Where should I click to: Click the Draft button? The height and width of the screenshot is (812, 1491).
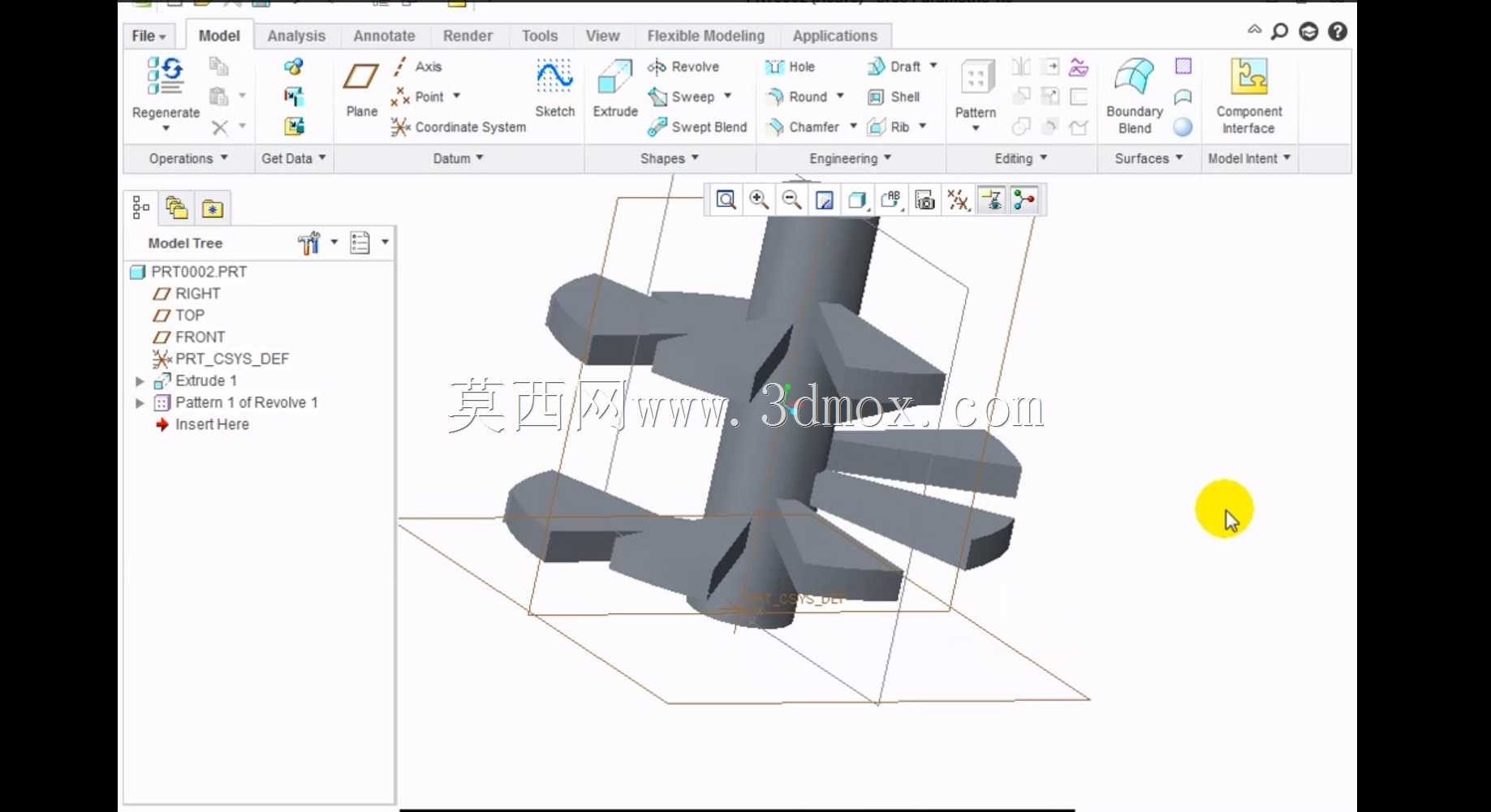tap(894, 67)
